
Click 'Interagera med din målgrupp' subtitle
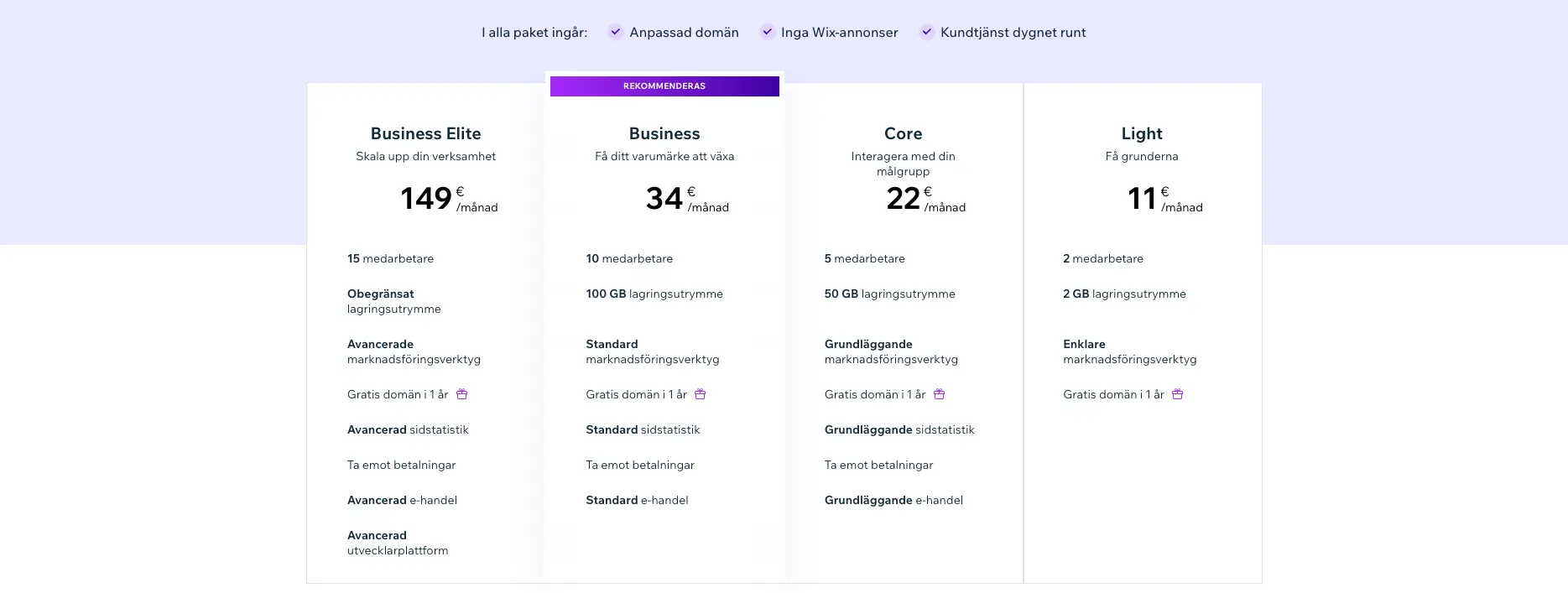(x=904, y=164)
